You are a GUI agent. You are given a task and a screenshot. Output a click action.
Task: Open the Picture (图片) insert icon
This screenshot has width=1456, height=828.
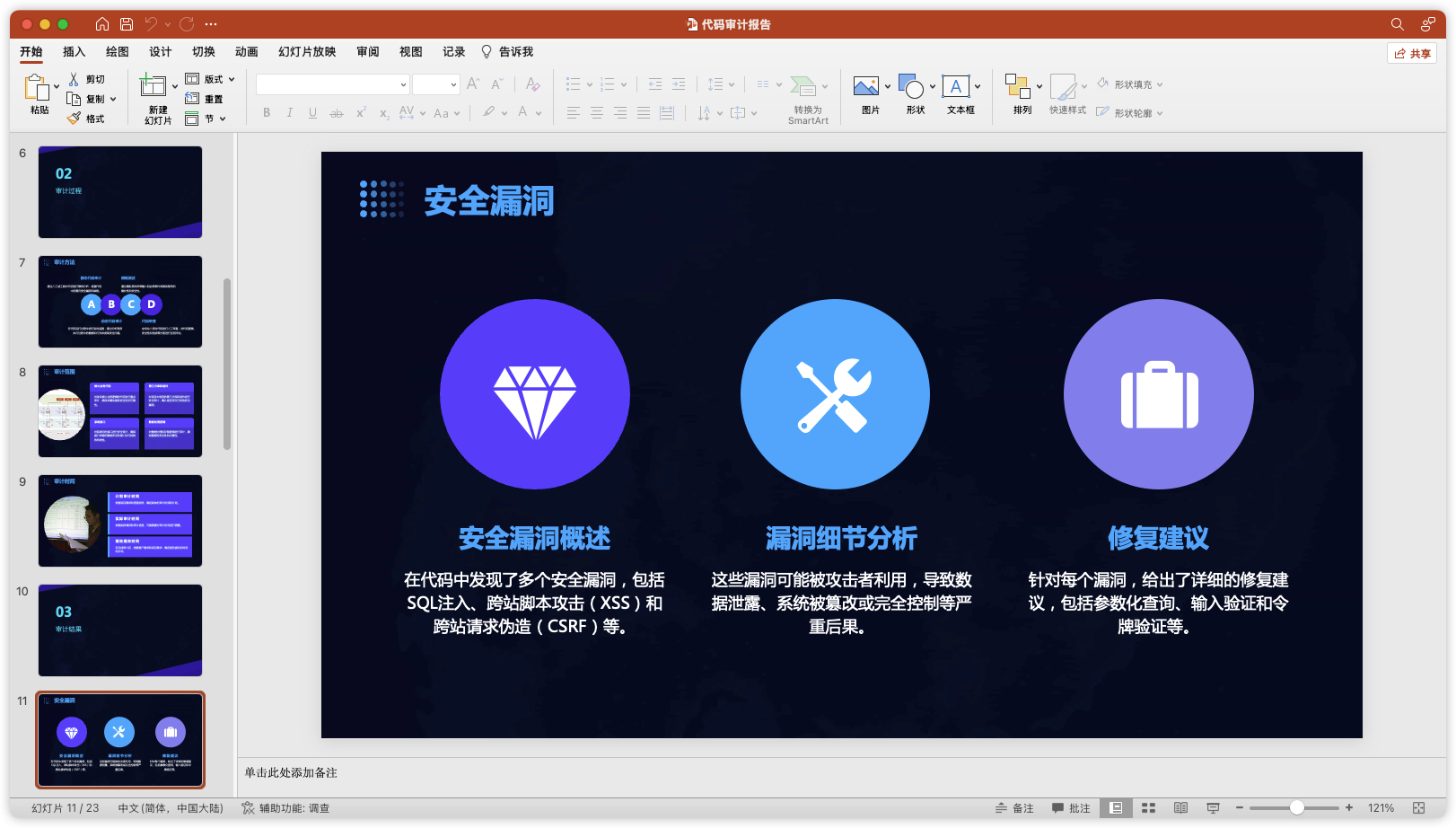[865, 87]
